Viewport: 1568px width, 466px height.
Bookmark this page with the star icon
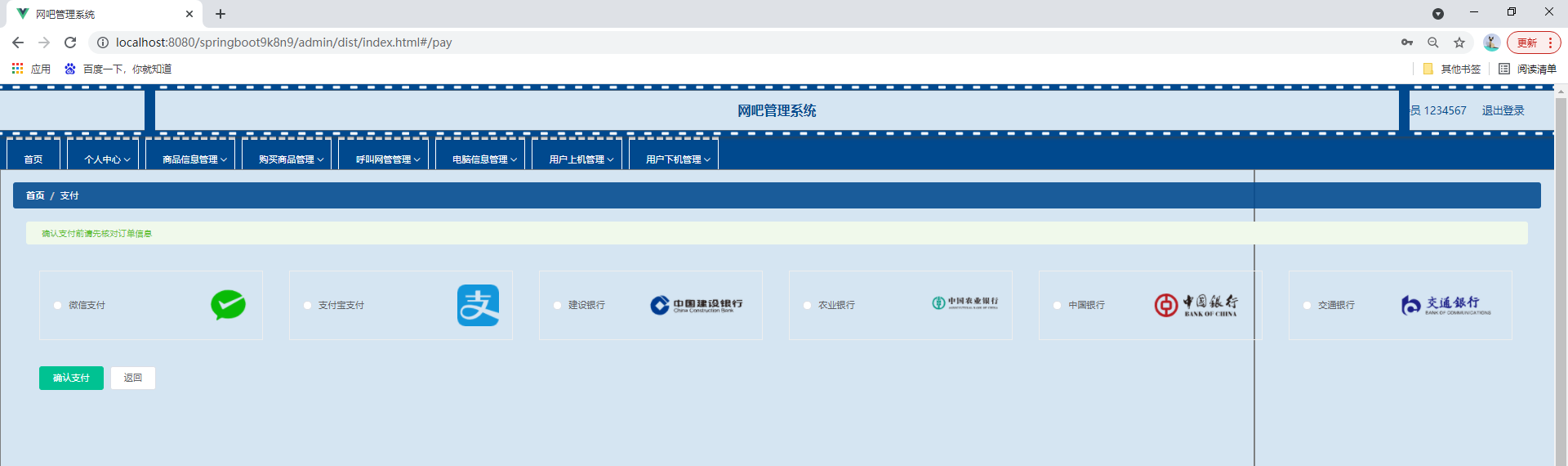click(x=1459, y=43)
